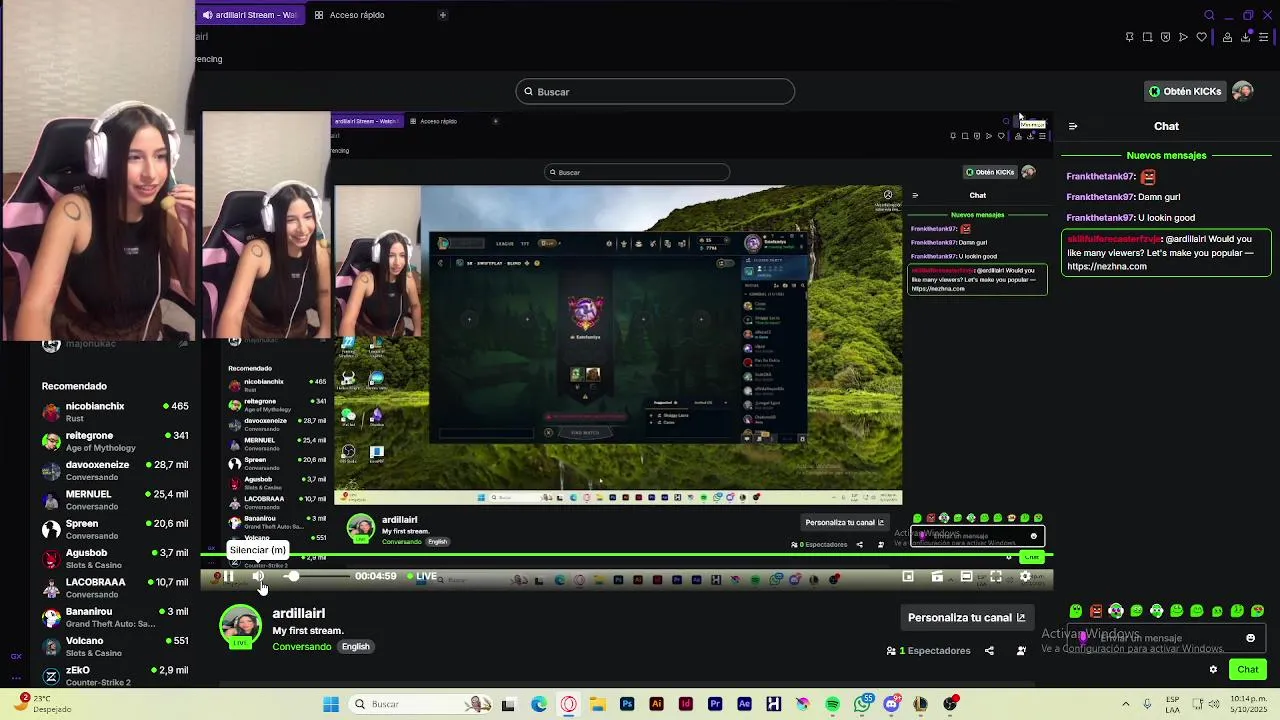Open davooxeneize recommended channel
This screenshot has width=1280, height=720.
pyautogui.click(x=115, y=470)
